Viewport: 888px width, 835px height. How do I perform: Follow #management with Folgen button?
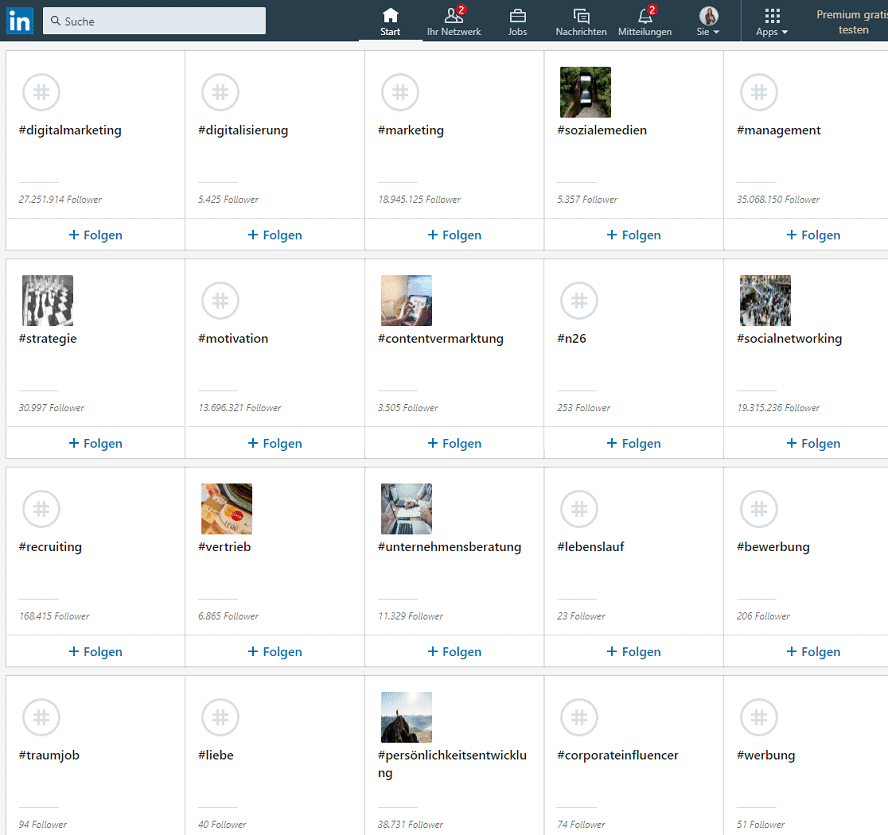click(x=813, y=235)
